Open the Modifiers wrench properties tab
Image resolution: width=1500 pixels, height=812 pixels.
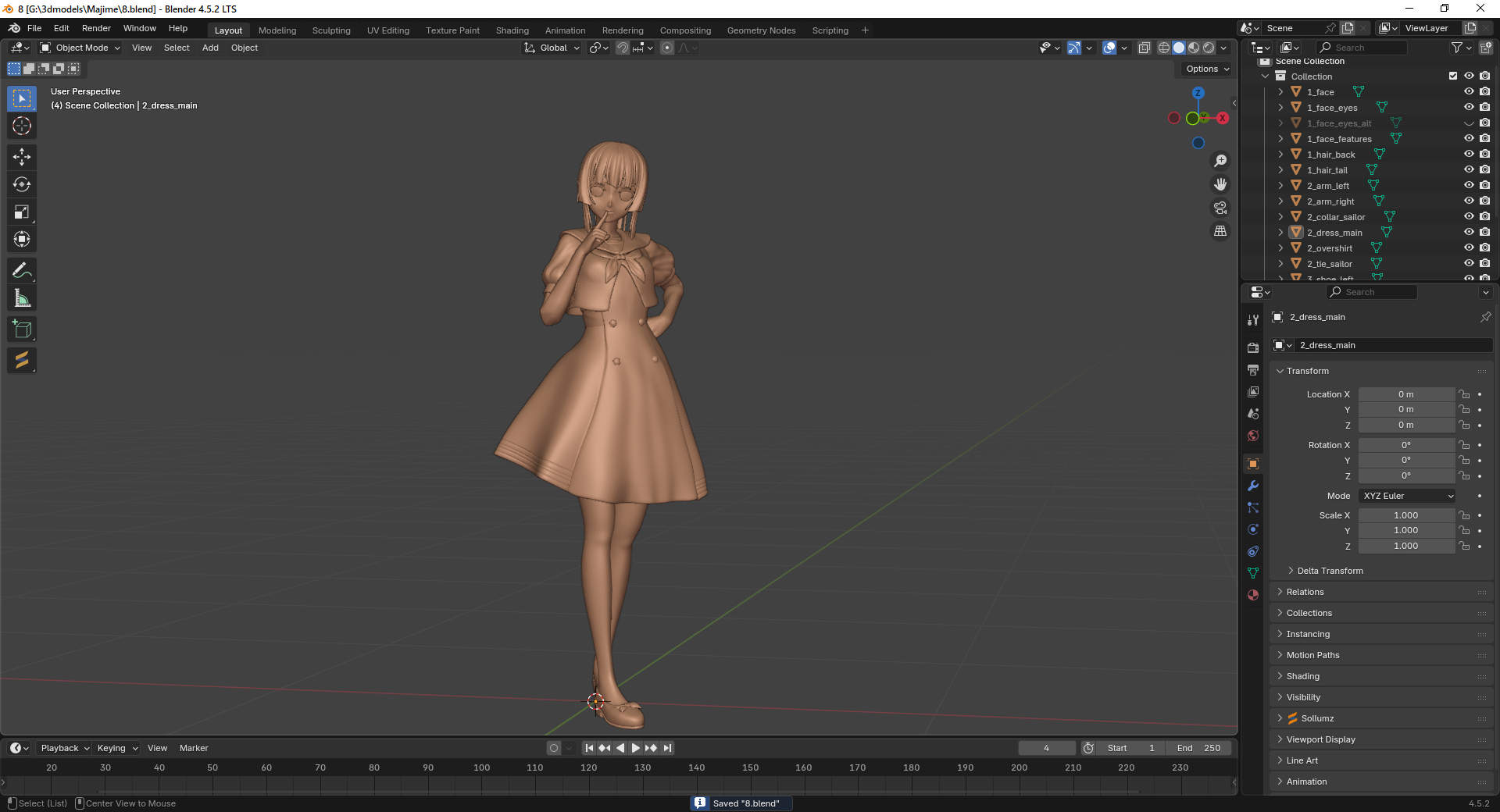click(1253, 486)
